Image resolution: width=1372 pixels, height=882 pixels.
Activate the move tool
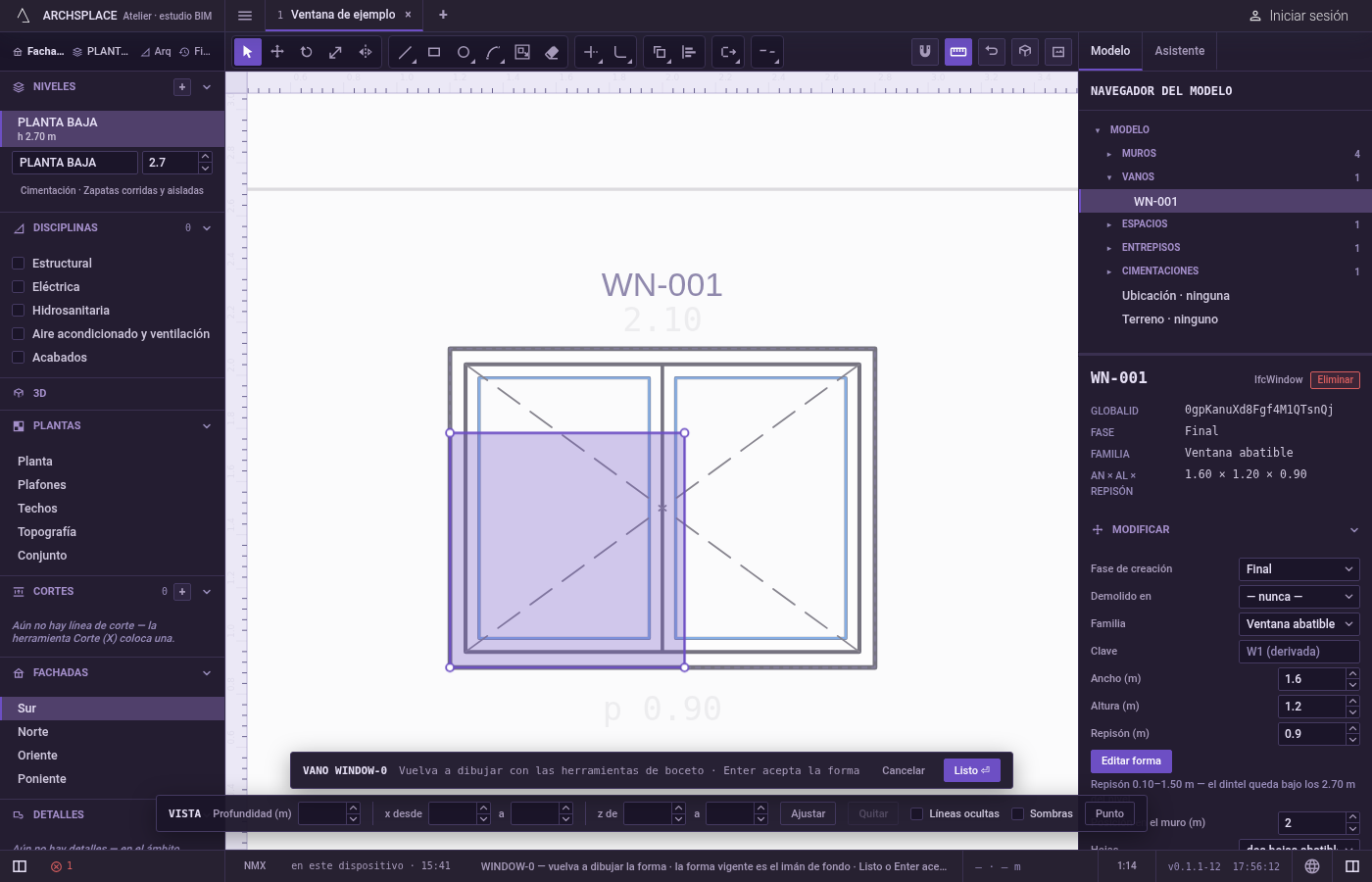(277, 52)
